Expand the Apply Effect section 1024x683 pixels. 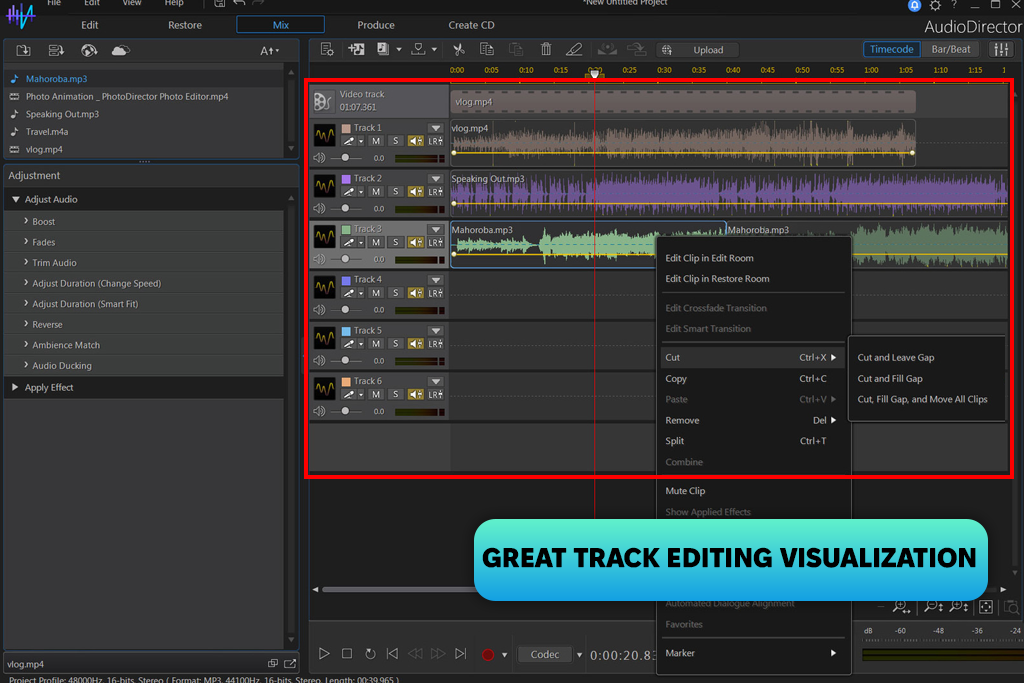click(15, 387)
